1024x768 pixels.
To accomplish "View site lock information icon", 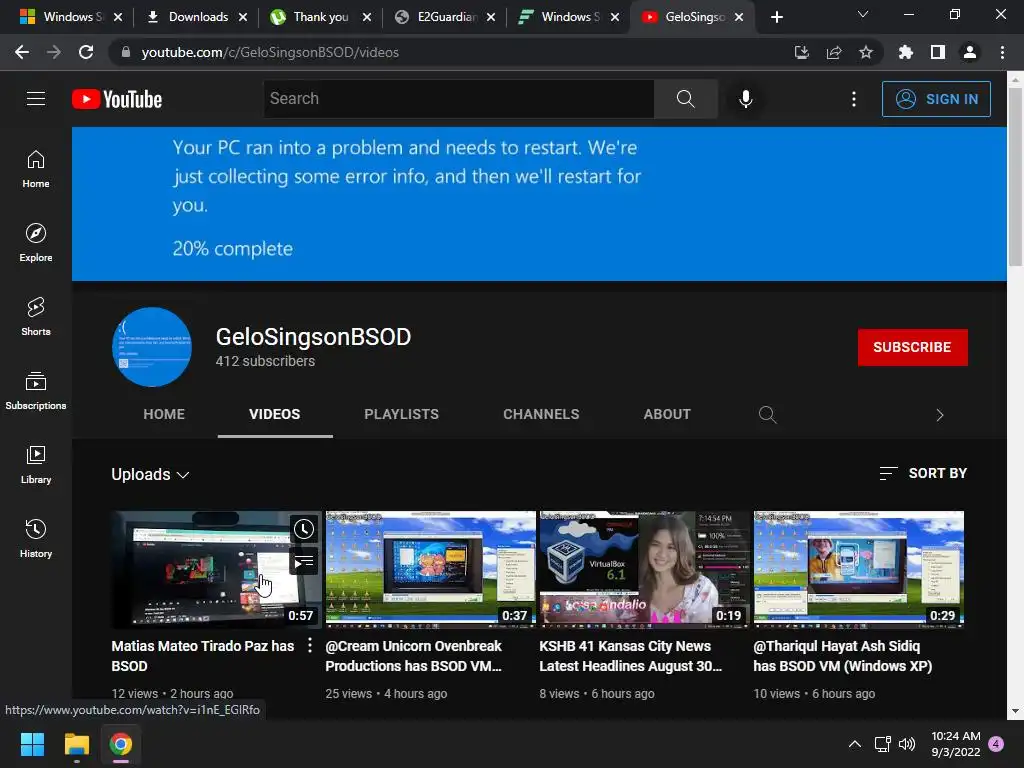I will coord(125,52).
